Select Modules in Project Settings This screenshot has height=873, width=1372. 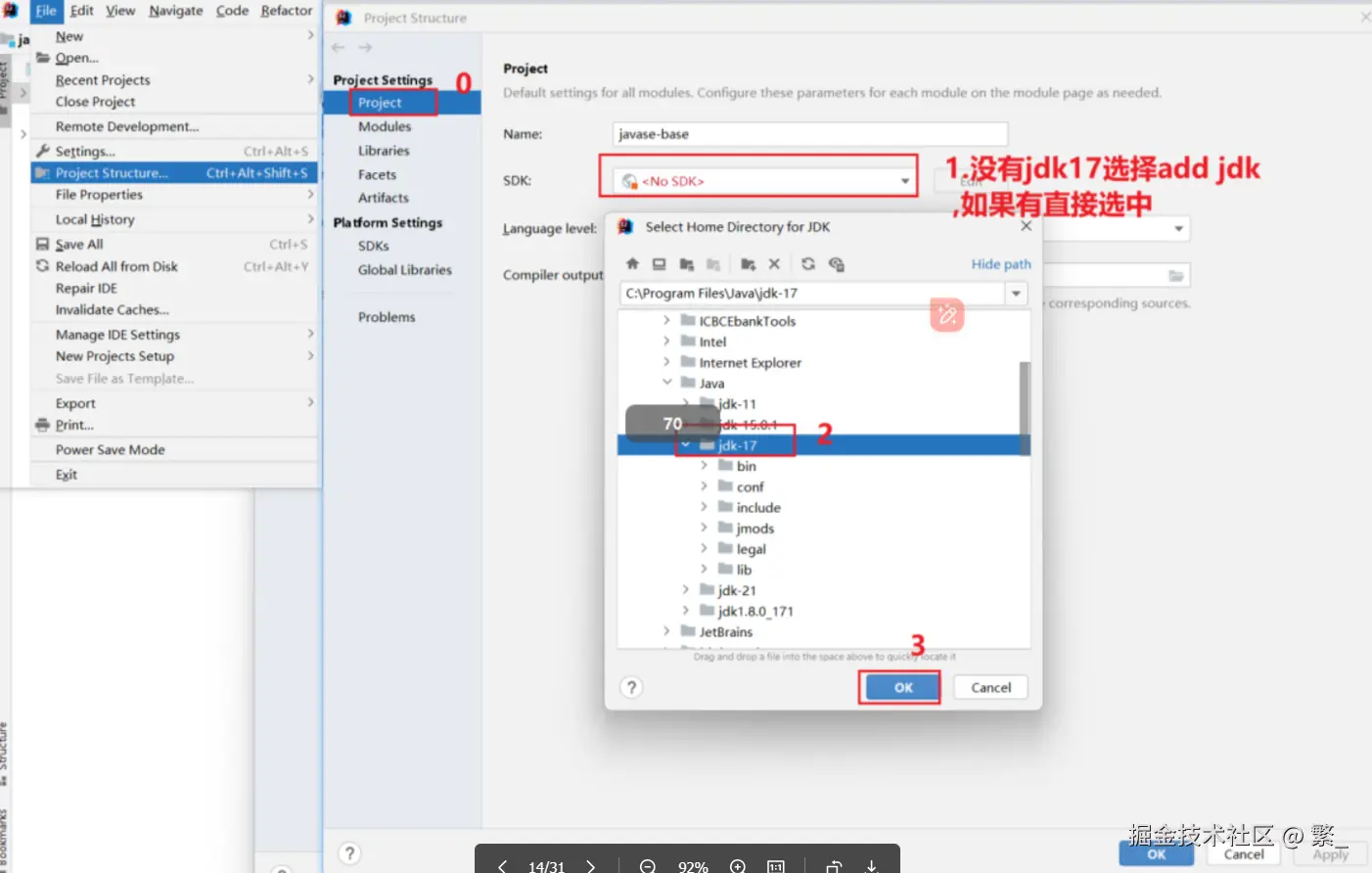(385, 127)
